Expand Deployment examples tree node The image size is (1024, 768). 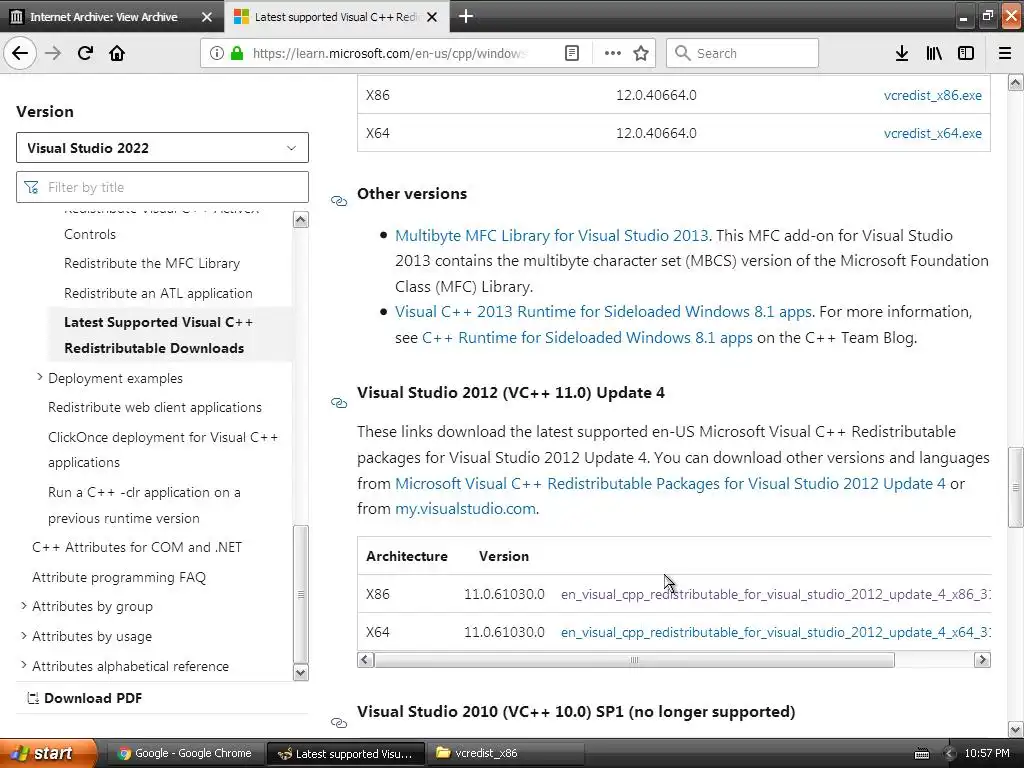pyautogui.click(x=39, y=377)
